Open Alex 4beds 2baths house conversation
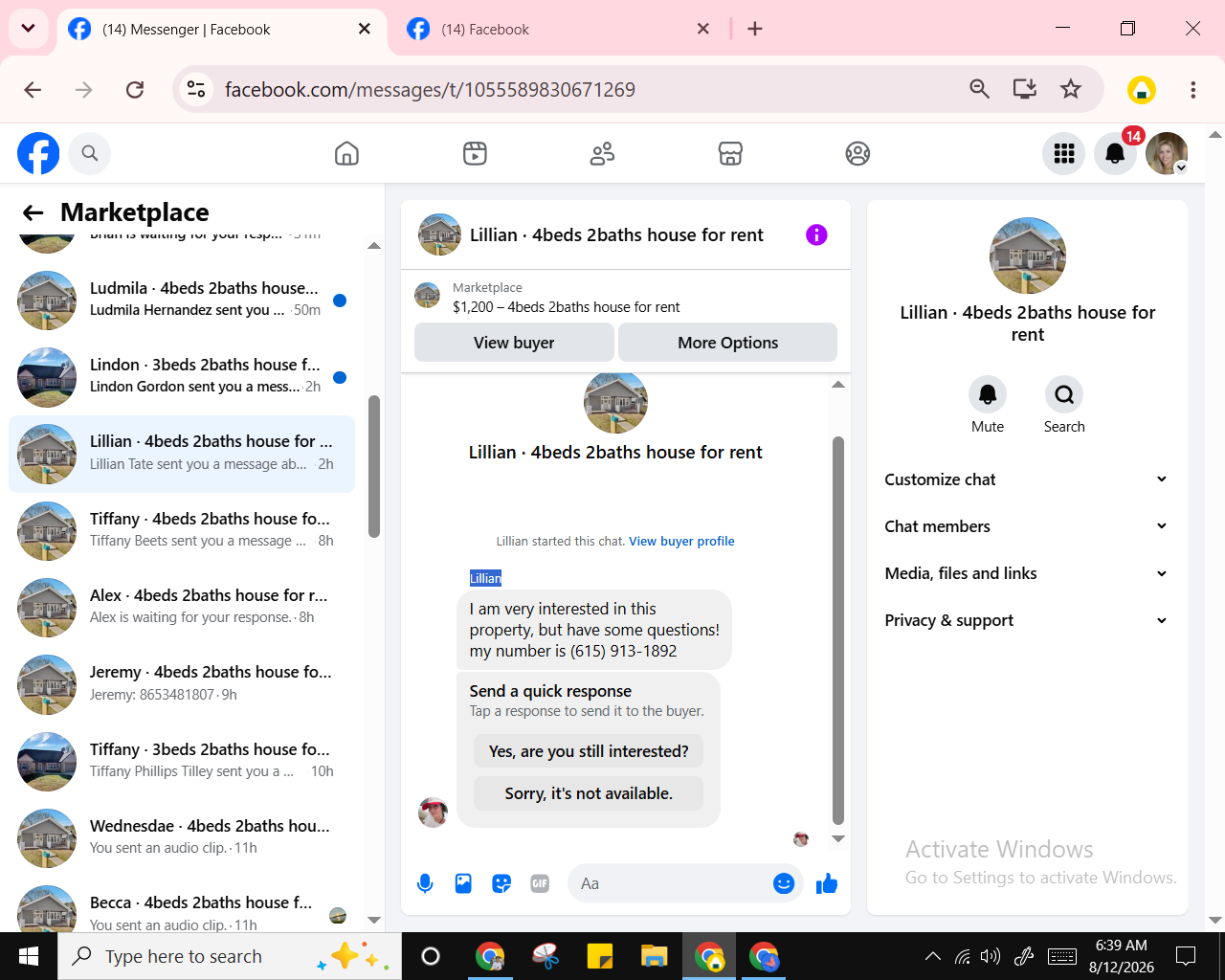The image size is (1225, 980). pyautogui.click(x=182, y=607)
